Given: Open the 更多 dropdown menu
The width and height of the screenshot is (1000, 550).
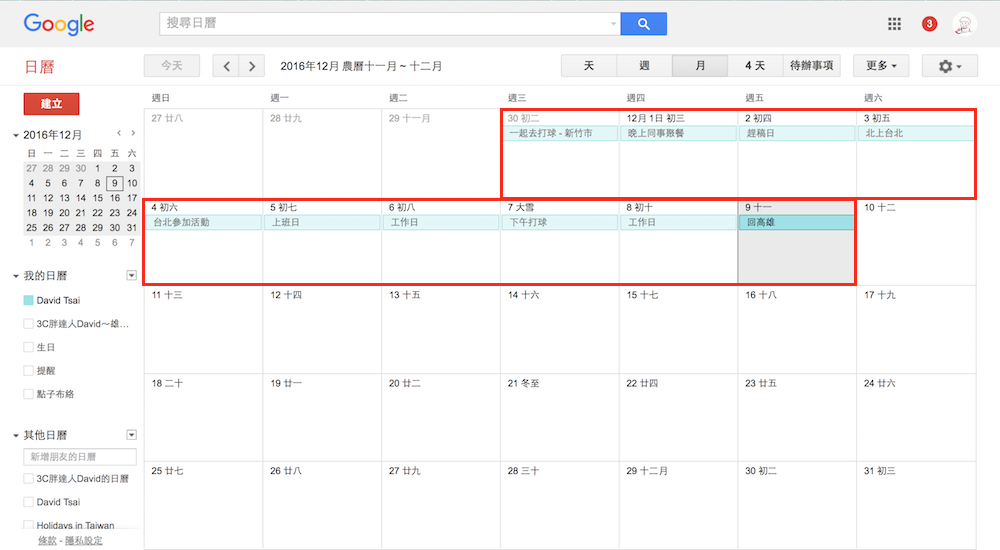Looking at the screenshot, I should 880,66.
